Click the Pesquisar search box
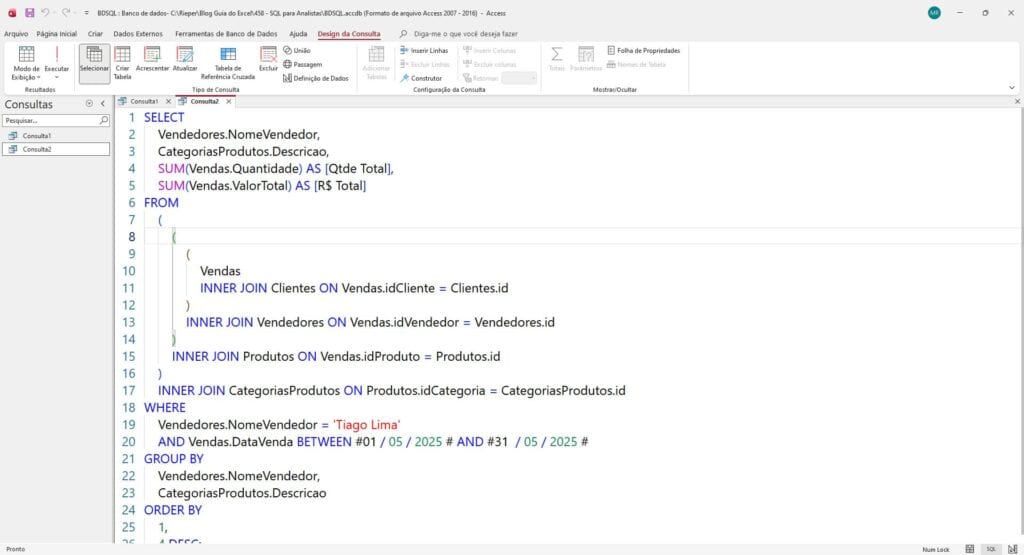This screenshot has height=555, width=1024. (50, 120)
